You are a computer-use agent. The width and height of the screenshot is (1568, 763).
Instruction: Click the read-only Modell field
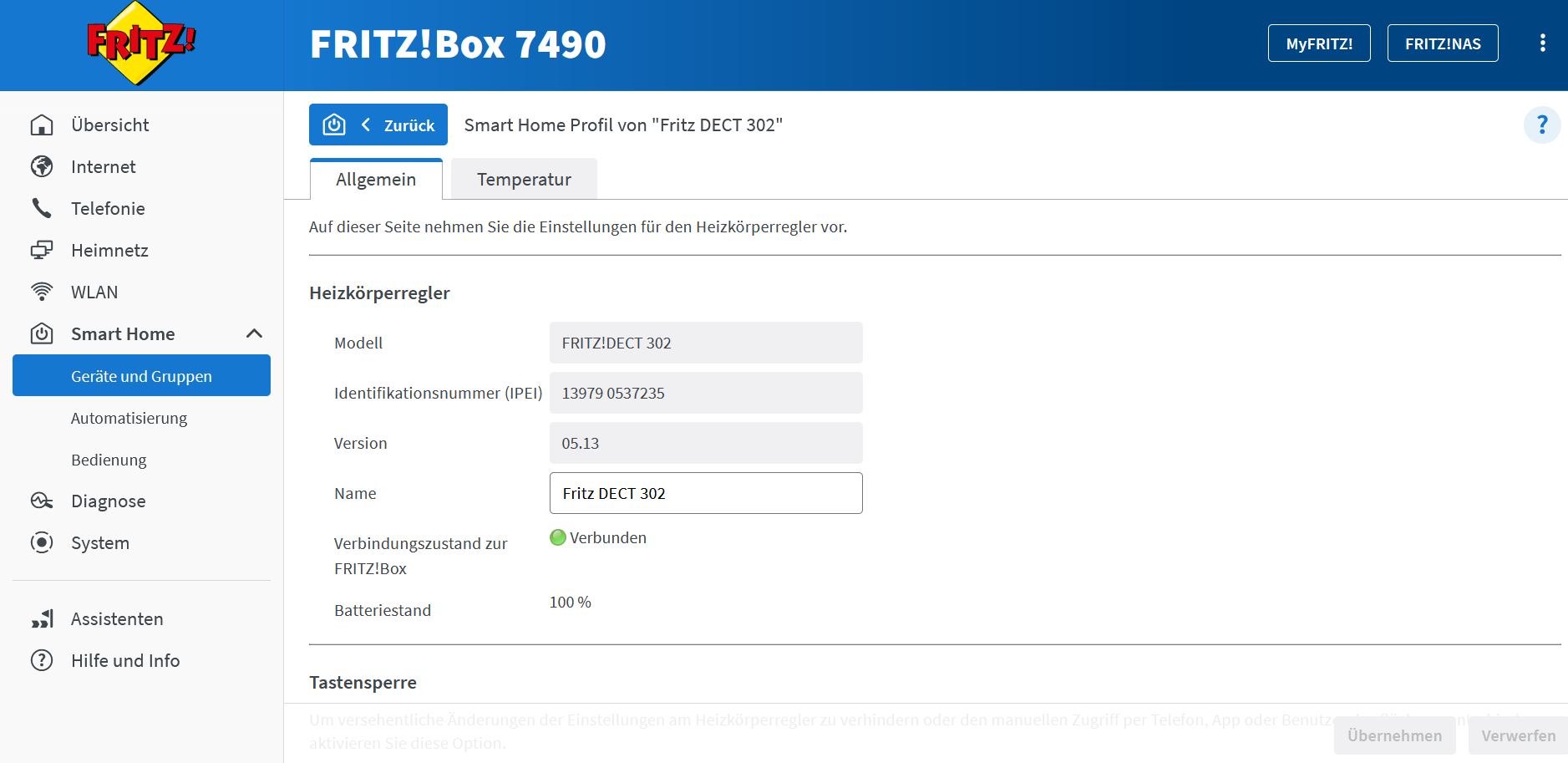coord(706,343)
